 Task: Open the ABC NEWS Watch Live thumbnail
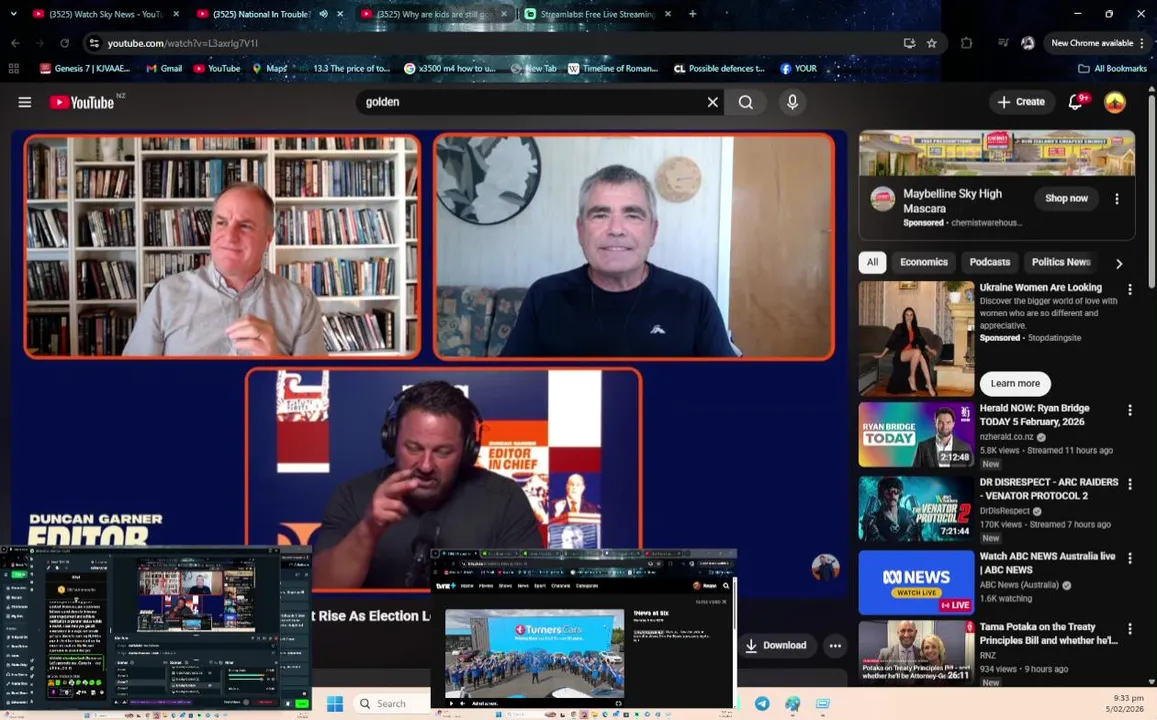pyautogui.click(x=916, y=583)
